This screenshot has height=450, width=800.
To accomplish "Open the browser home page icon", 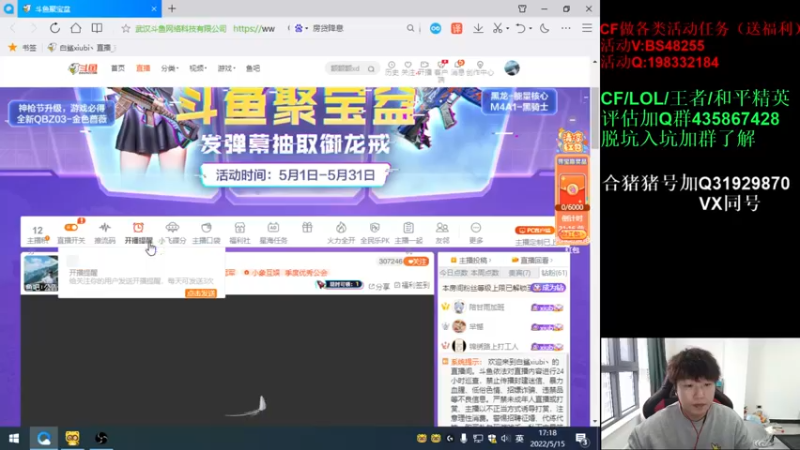I will pos(76,28).
